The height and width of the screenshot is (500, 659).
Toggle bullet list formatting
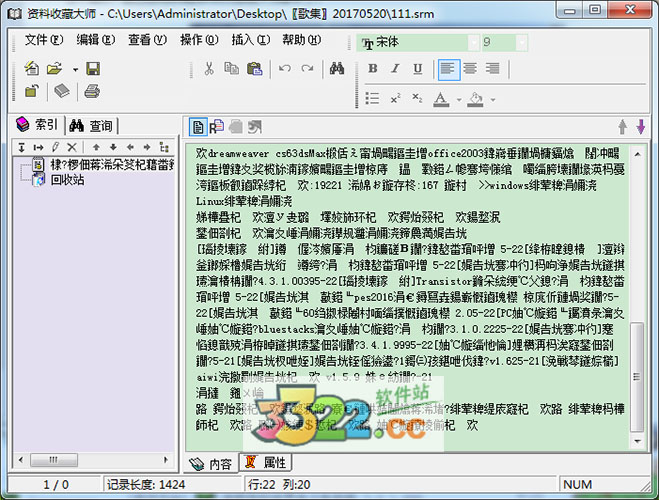point(372,99)
